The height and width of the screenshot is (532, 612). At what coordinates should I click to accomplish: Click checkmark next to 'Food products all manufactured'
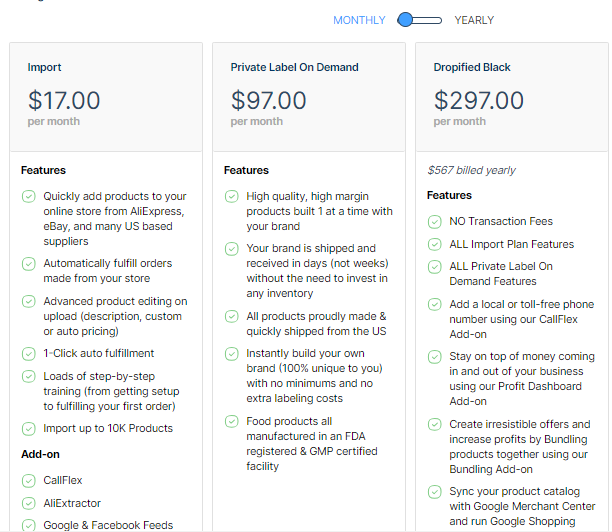point(232,421)
